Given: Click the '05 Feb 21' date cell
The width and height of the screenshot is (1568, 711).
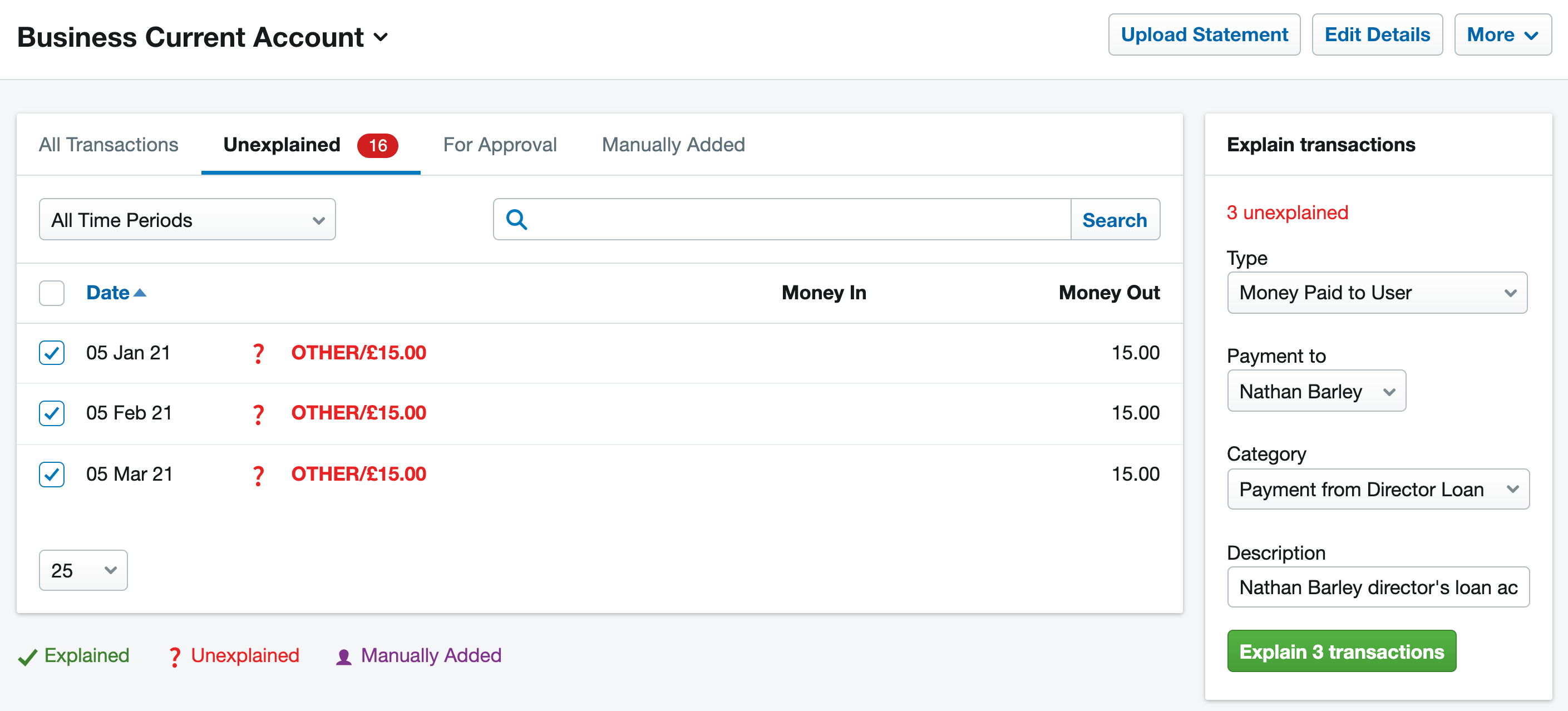Looking at the screenshot, I should [x=129, y=413].
